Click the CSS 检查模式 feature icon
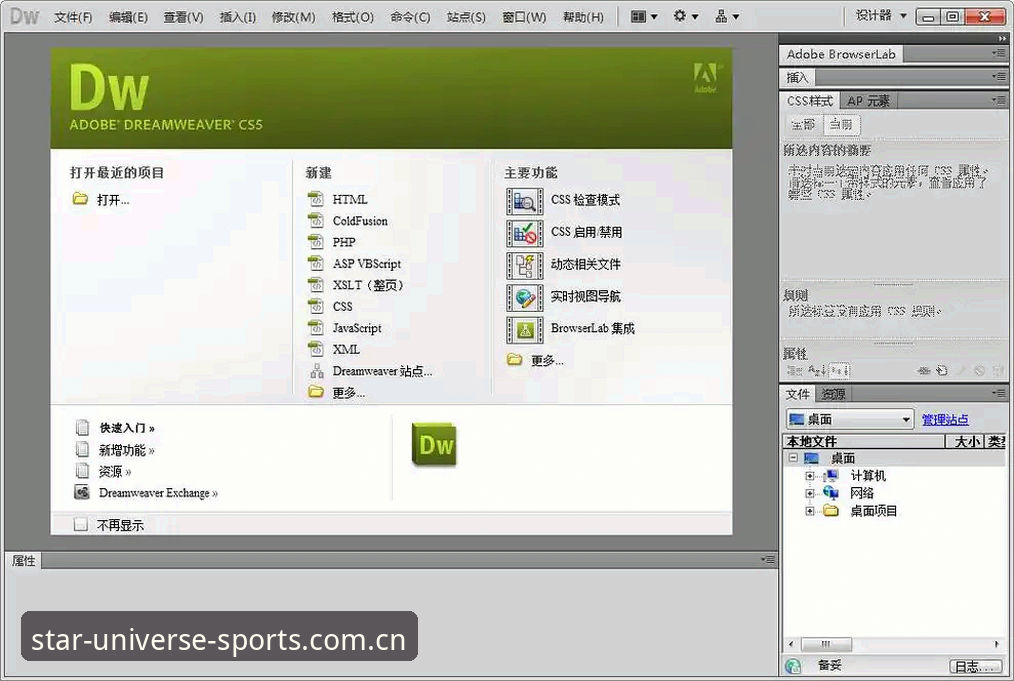 click(524, 201)
